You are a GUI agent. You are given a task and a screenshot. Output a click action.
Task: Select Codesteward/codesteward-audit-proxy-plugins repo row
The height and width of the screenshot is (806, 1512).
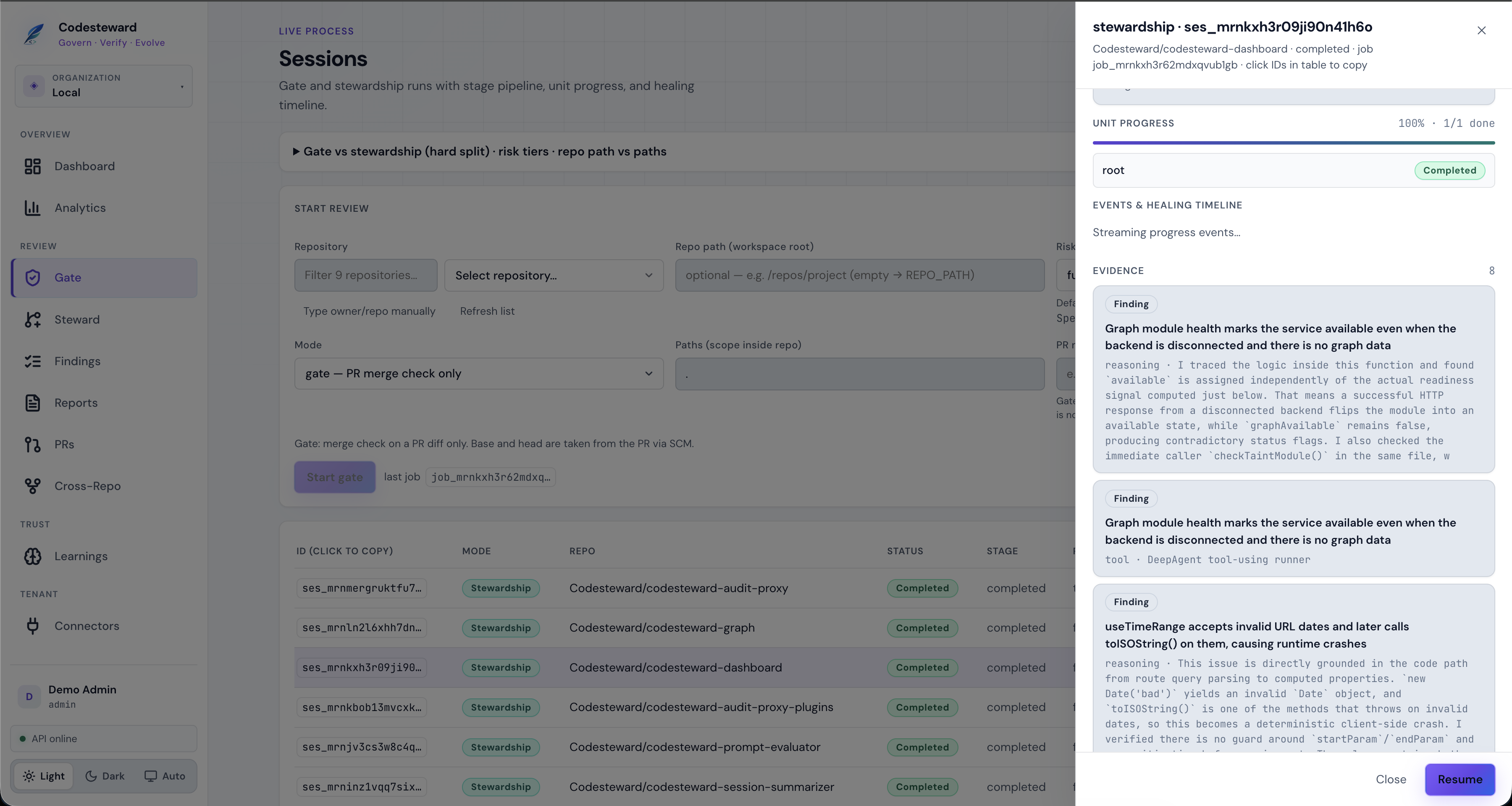[x=685, y=707]
